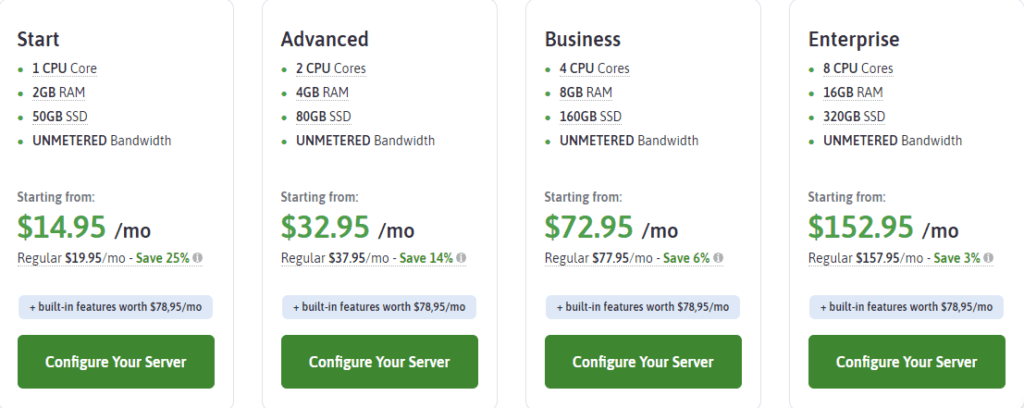Click the info icon beside Save 25%
This screenshot has width=1024, height=408.
tap(198, 259)
